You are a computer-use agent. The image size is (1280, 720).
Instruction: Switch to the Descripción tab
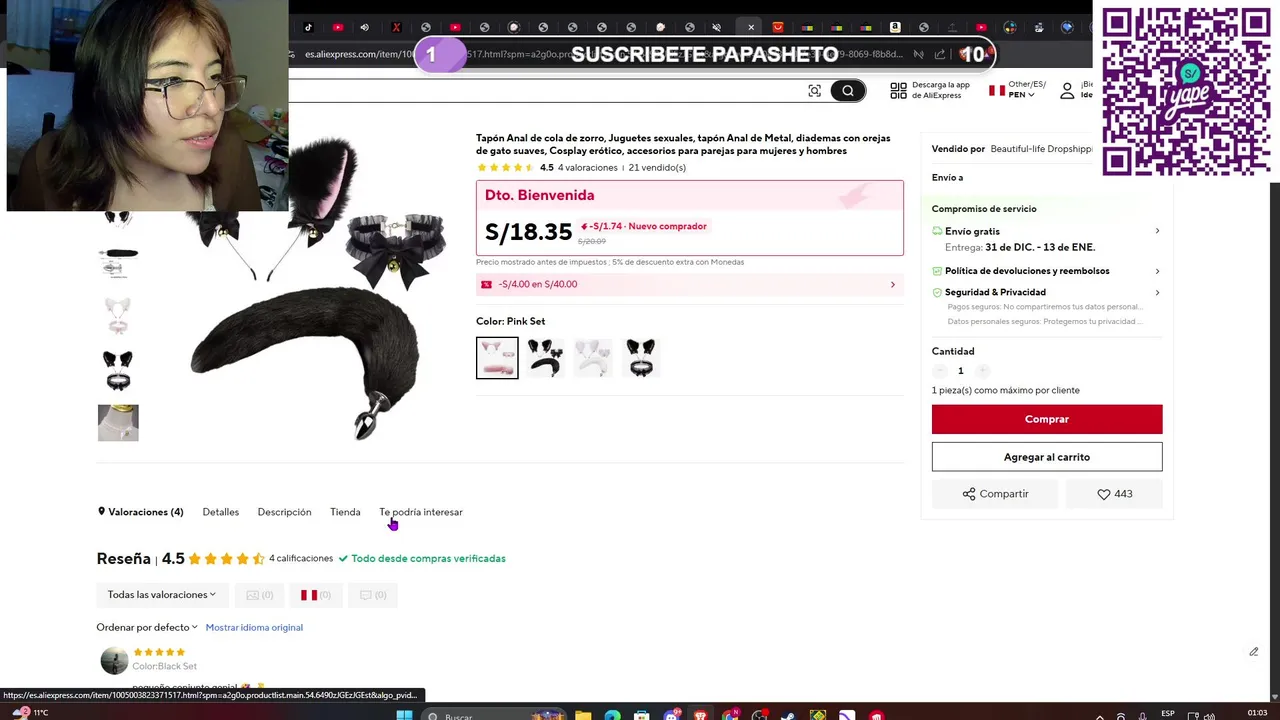point(284,512)
